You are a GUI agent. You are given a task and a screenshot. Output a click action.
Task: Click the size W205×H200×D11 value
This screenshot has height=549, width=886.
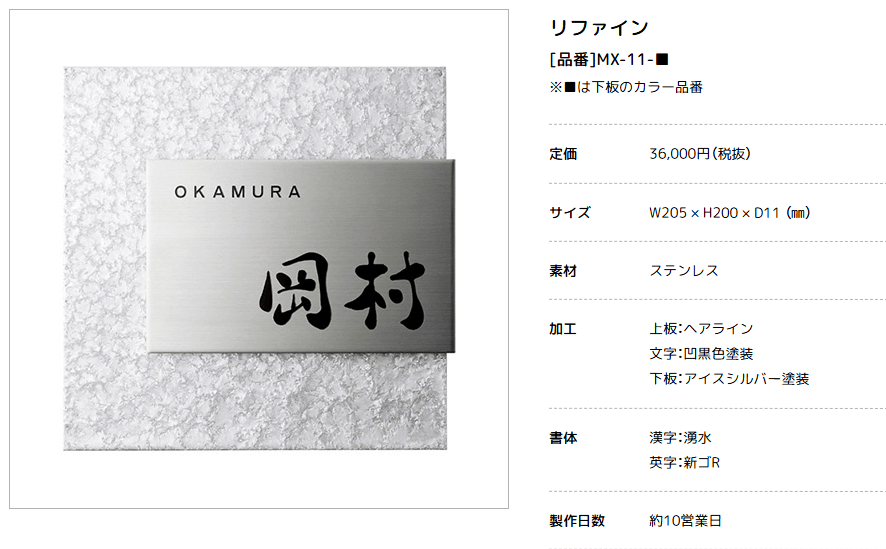730,213
